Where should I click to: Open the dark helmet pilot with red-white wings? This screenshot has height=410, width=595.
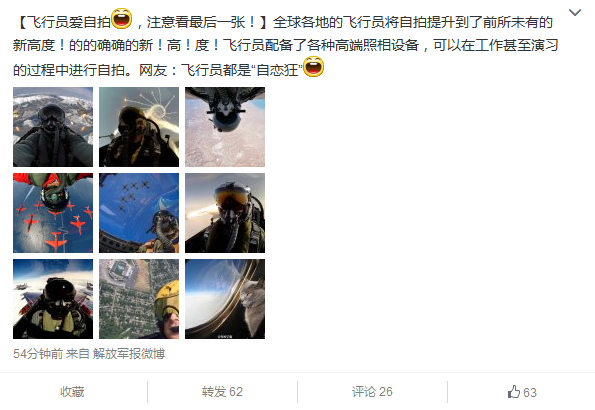click(53, 299)
